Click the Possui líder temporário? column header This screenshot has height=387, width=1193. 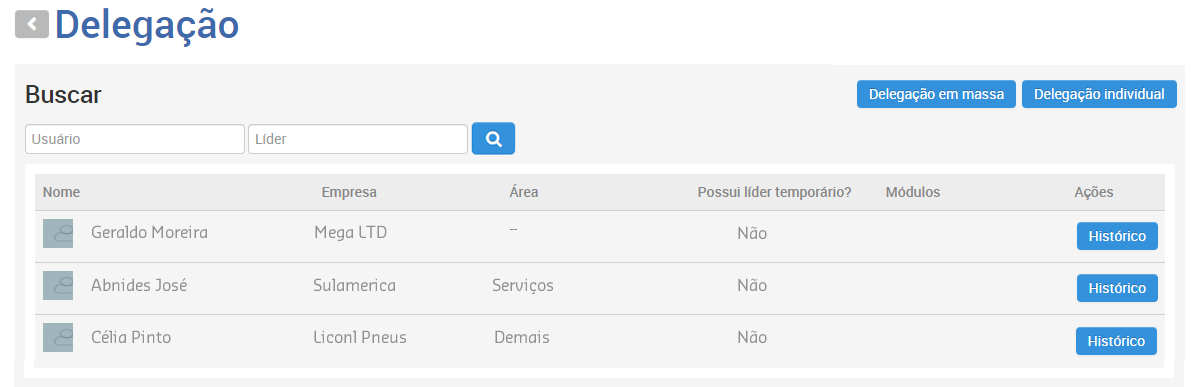[x=774, y=192]
